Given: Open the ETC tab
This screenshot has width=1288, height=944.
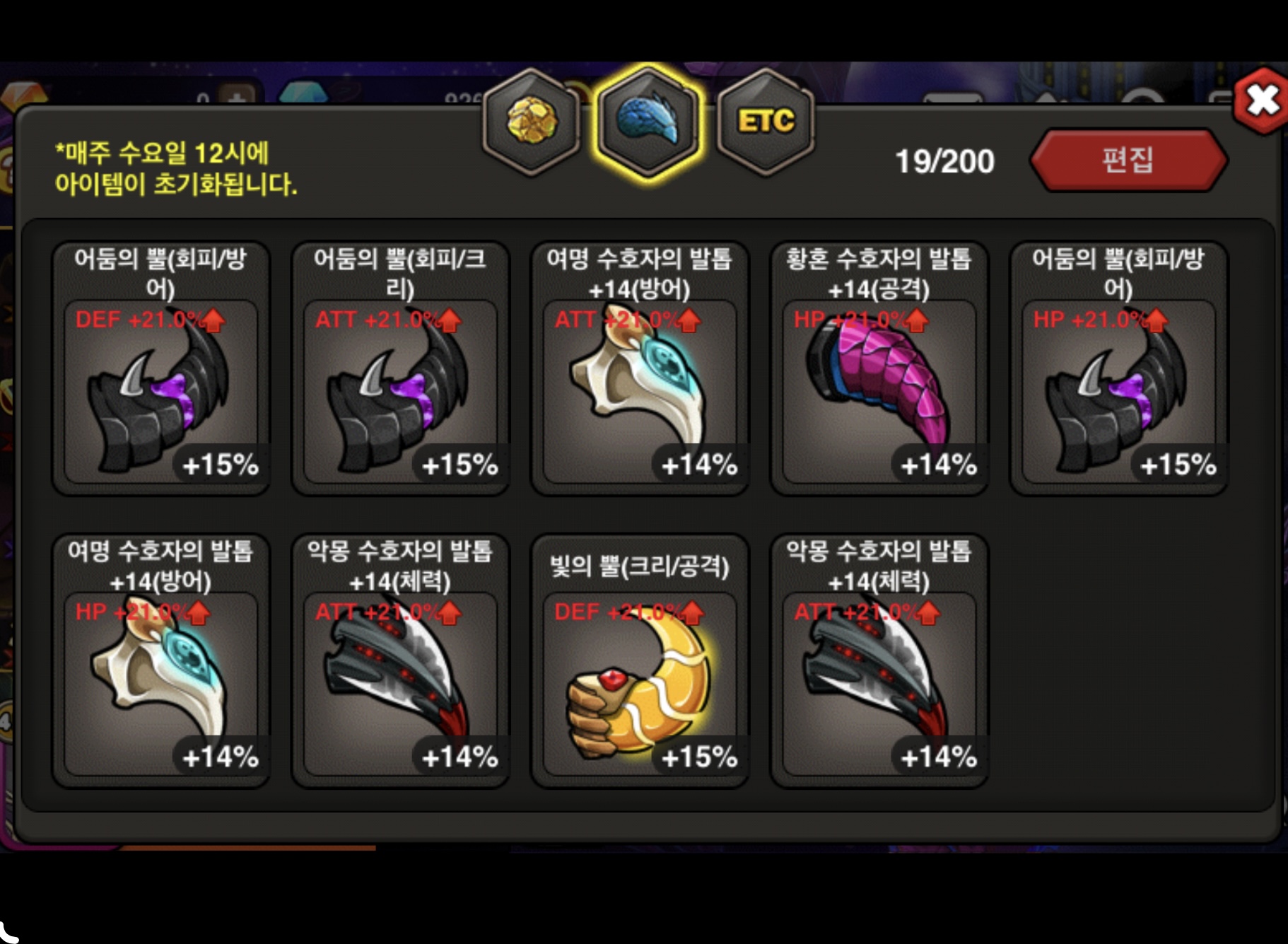Looking at the screenshot, I should point(766,122).
